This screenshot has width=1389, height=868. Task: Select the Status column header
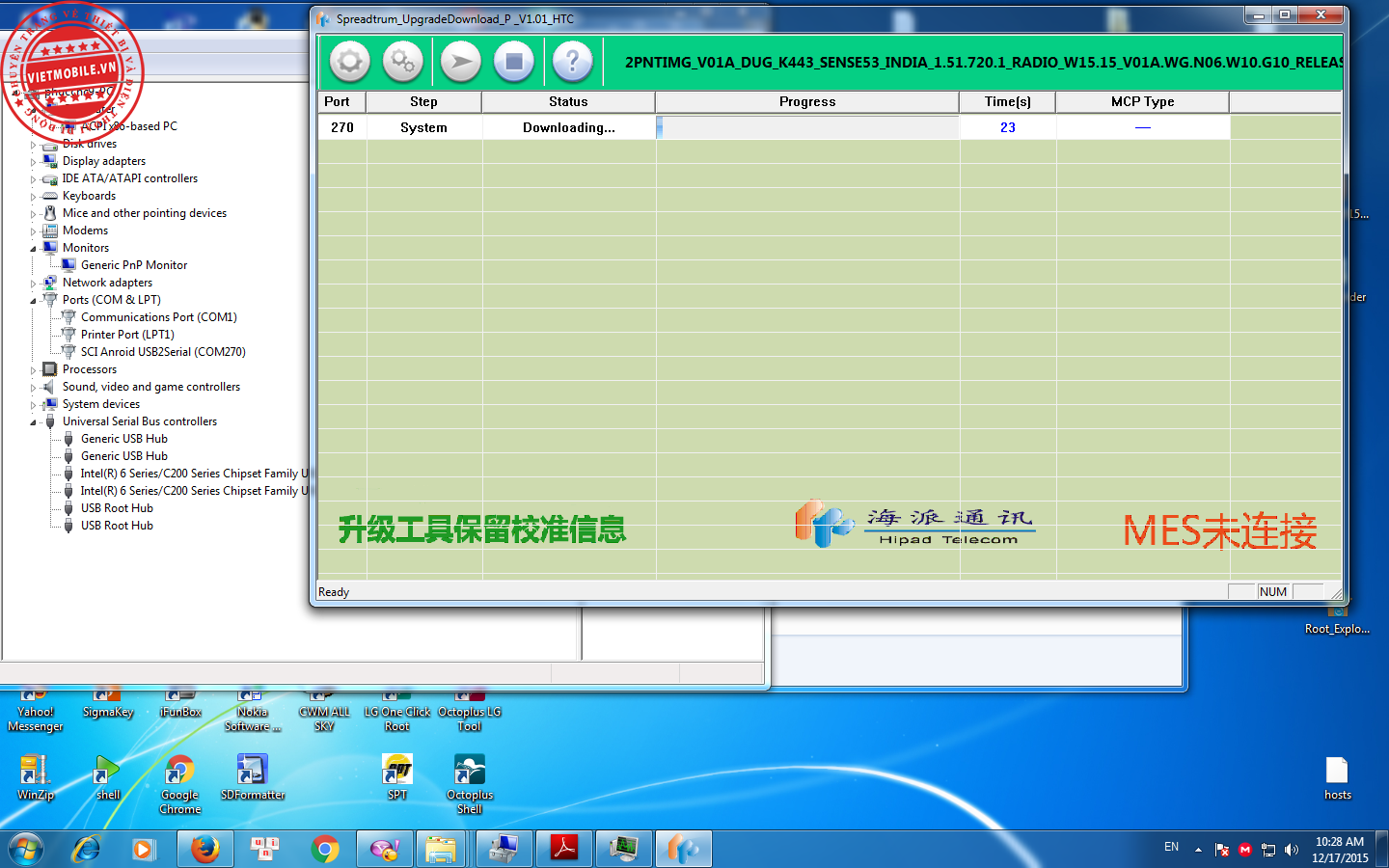pos(568,102)
